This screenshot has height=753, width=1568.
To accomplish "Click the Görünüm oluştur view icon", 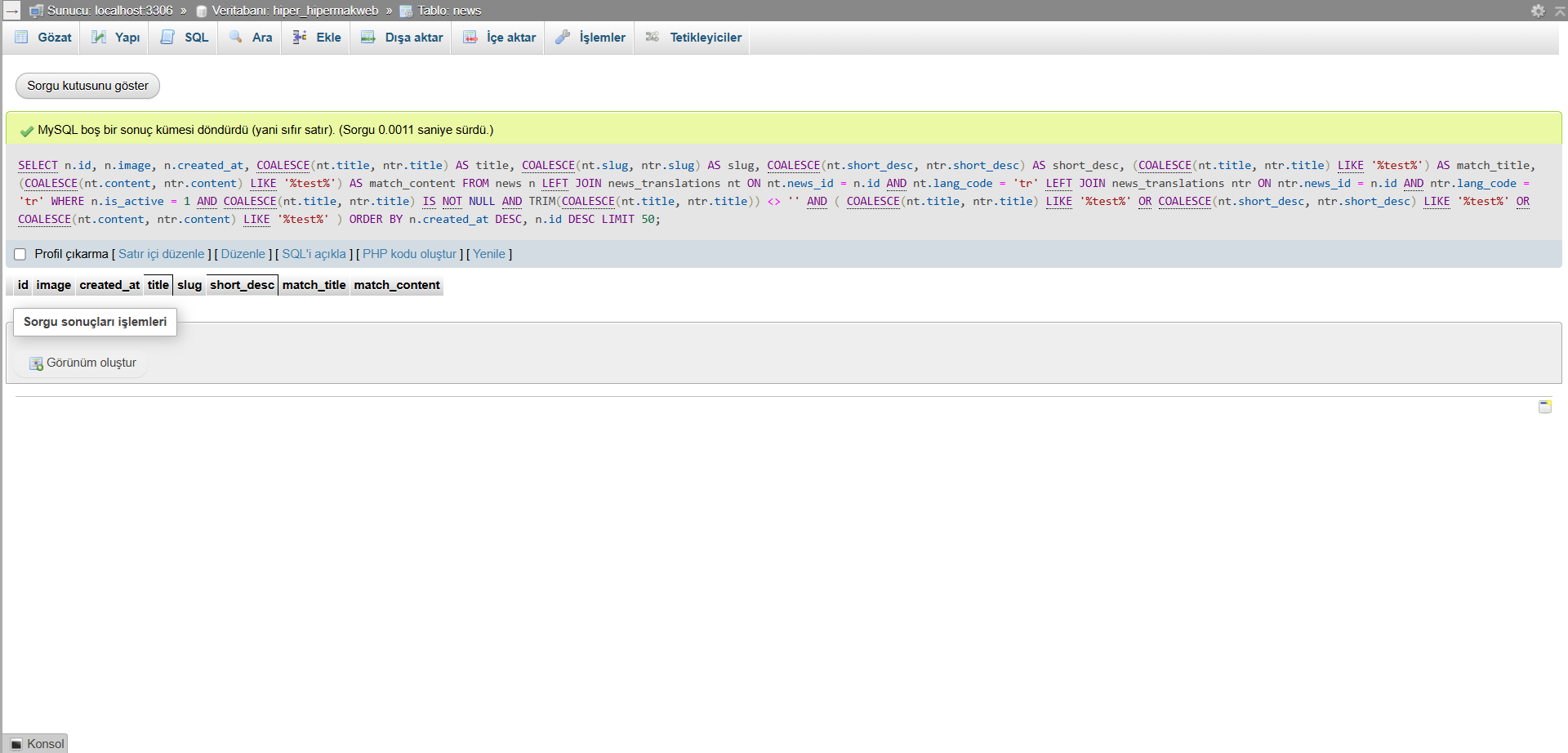I will (x=36, y=363).
